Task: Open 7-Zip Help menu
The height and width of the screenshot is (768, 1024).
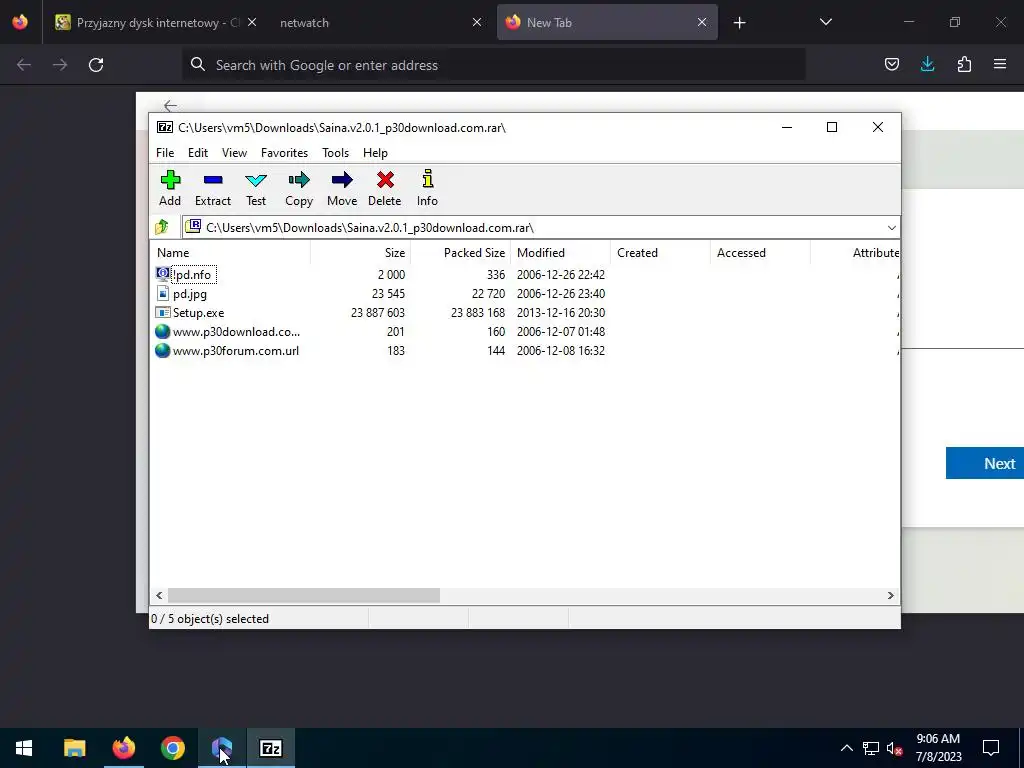Action: pyautogui.click(x=376, y=153)
